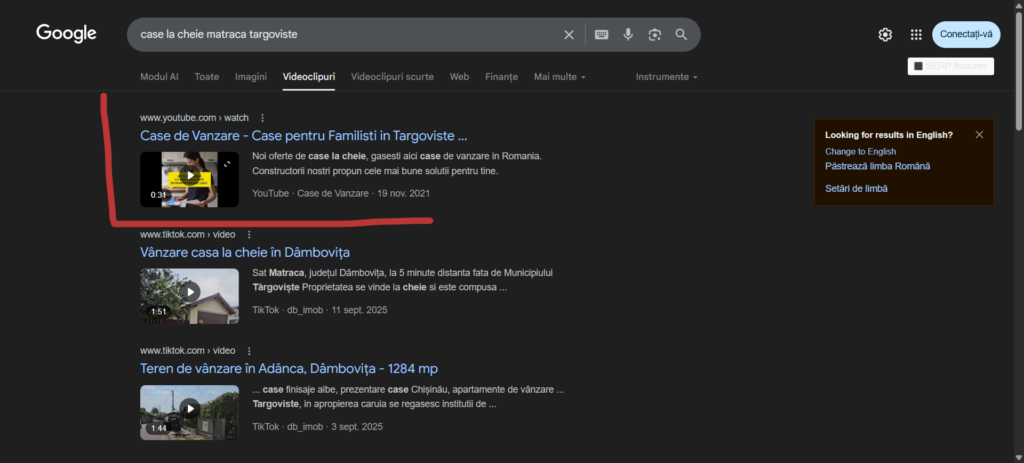Start voice search with the microphone icon
This screenshot has width=1024, height=463.
pos(628,35)
